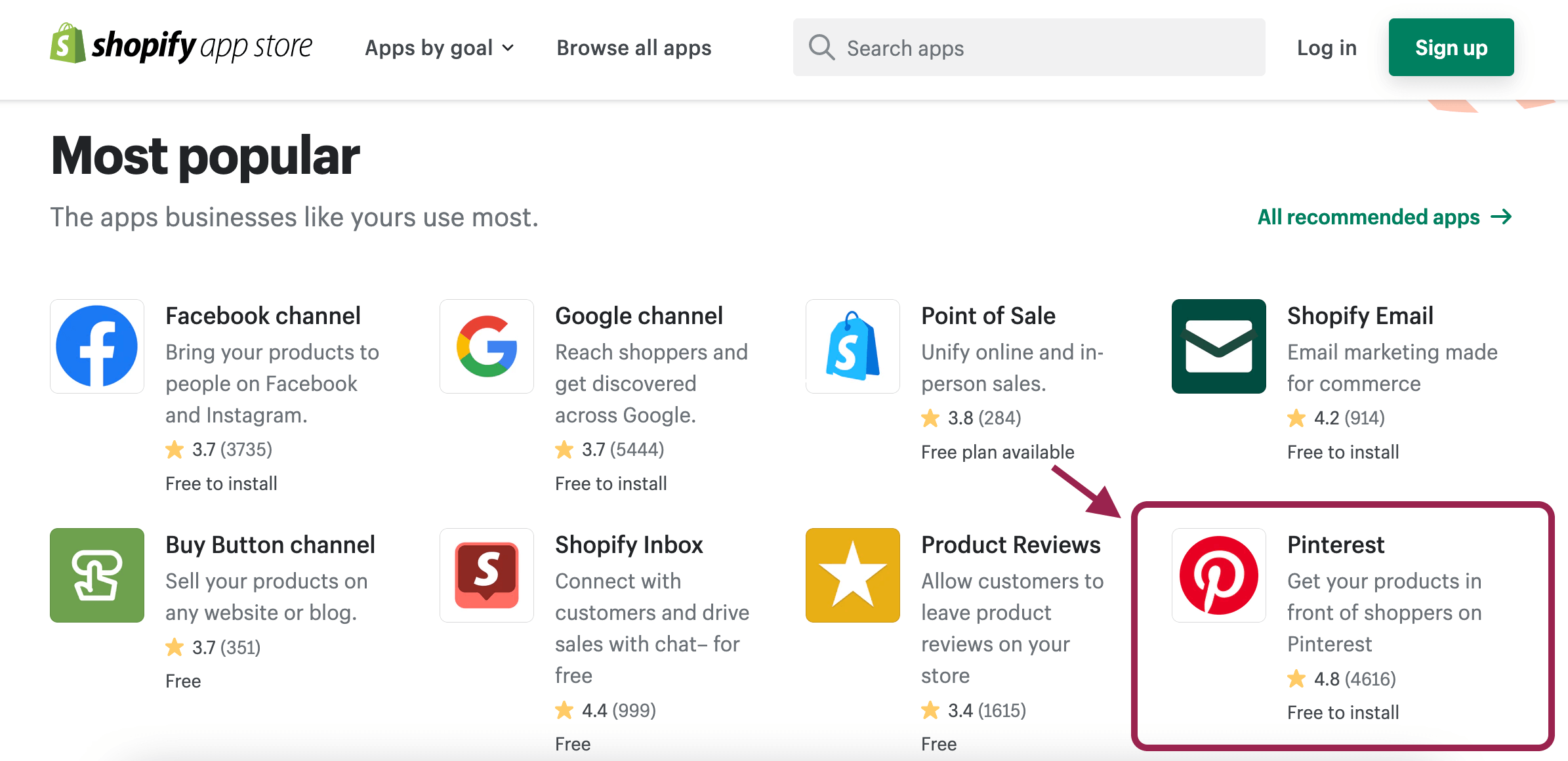
Task: Click the star rating icon for Google channel
Action: [564, 449]
